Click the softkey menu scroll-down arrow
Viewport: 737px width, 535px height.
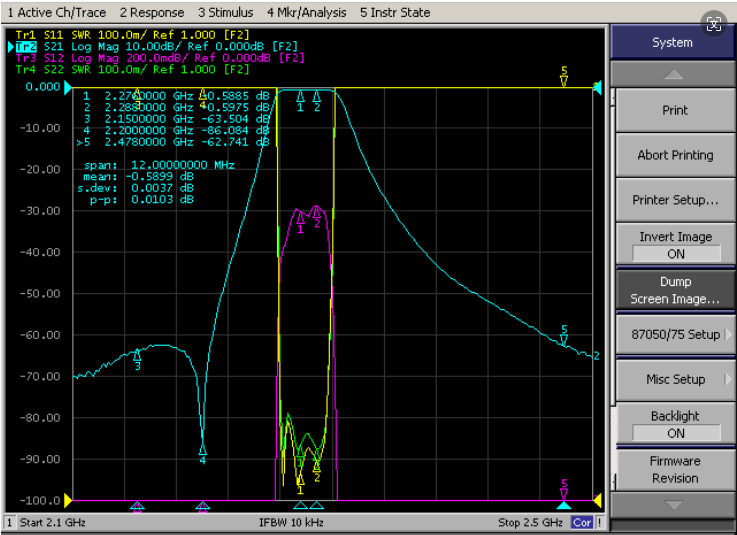pos(673,505)
